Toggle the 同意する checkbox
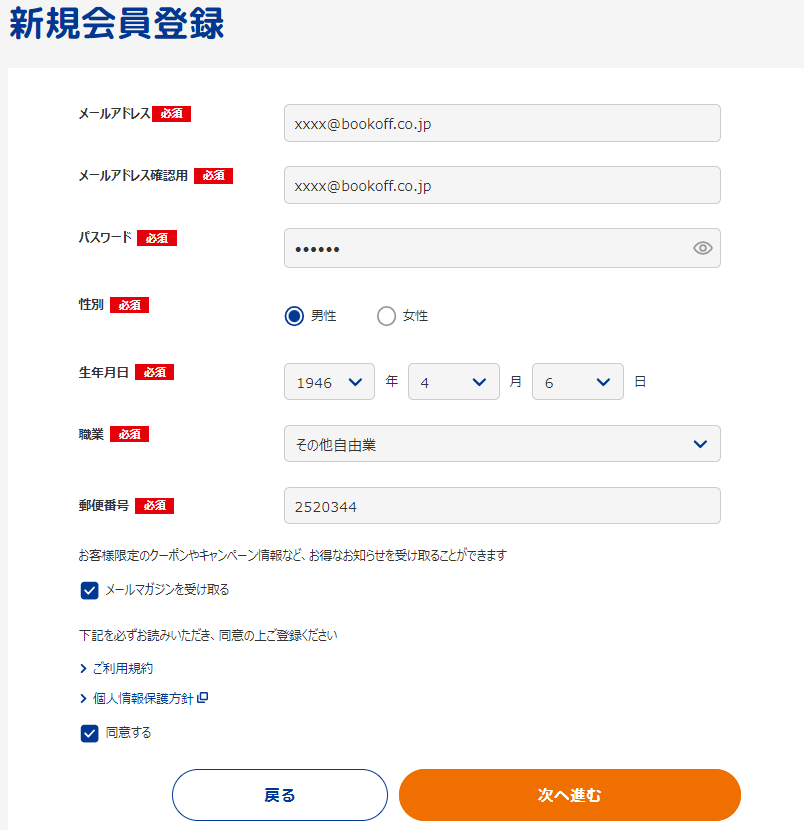The height and width of the screenshot is (830, 804). pyautogui.click(x=90, y=734)
